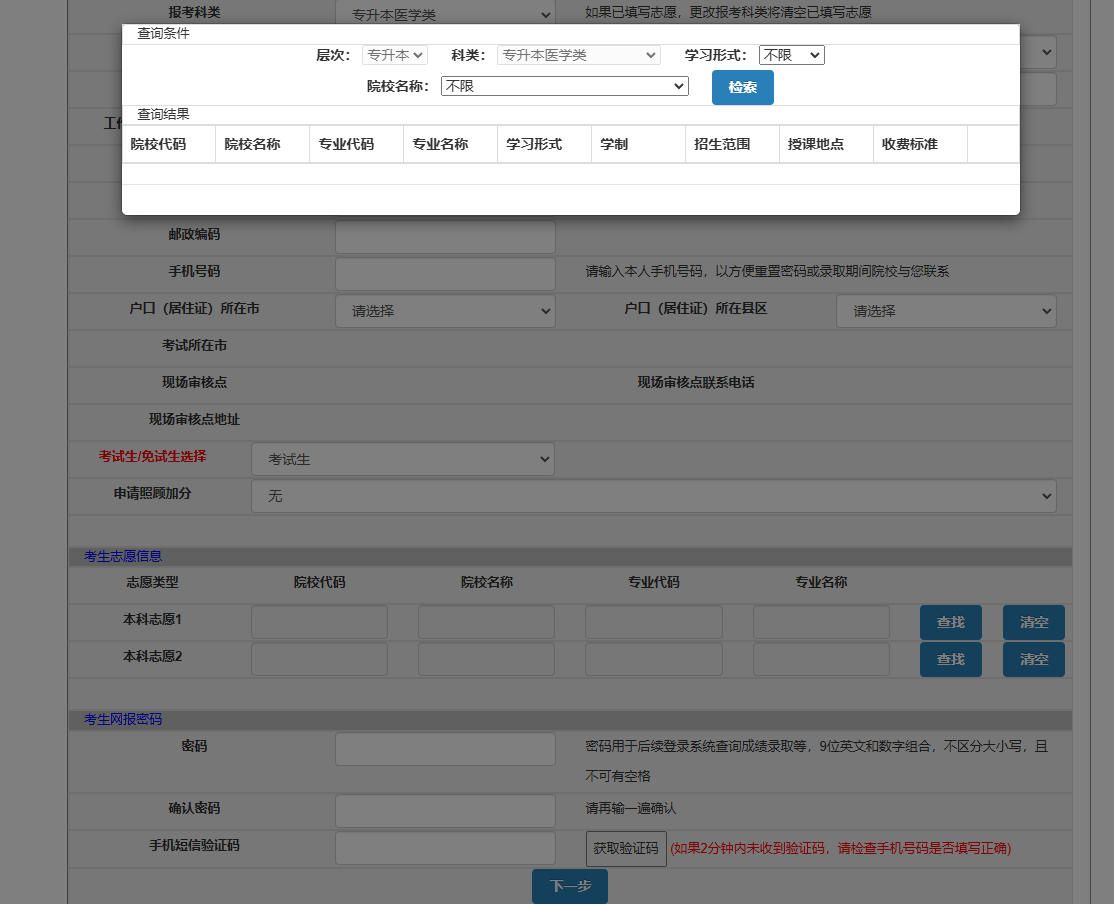Expand the 考试生/免试生选择 dropdown
Image resolution: width=1114 pixels, height=904 pixels.
click(402, 459)
